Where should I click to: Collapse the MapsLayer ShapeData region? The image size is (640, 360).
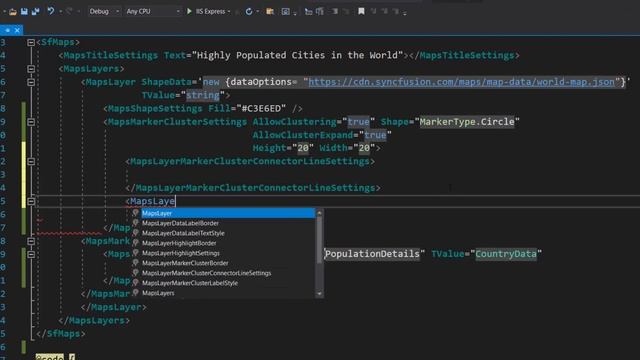[31, 82]
